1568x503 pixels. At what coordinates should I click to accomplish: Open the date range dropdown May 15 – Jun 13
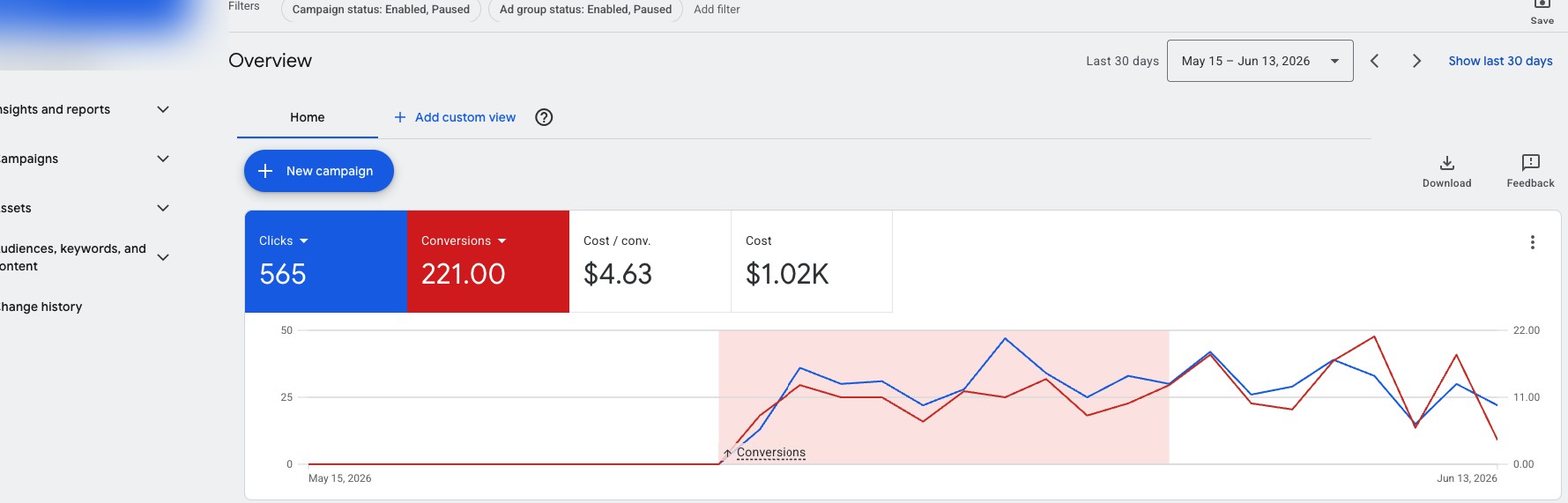tap(1260, 61)
